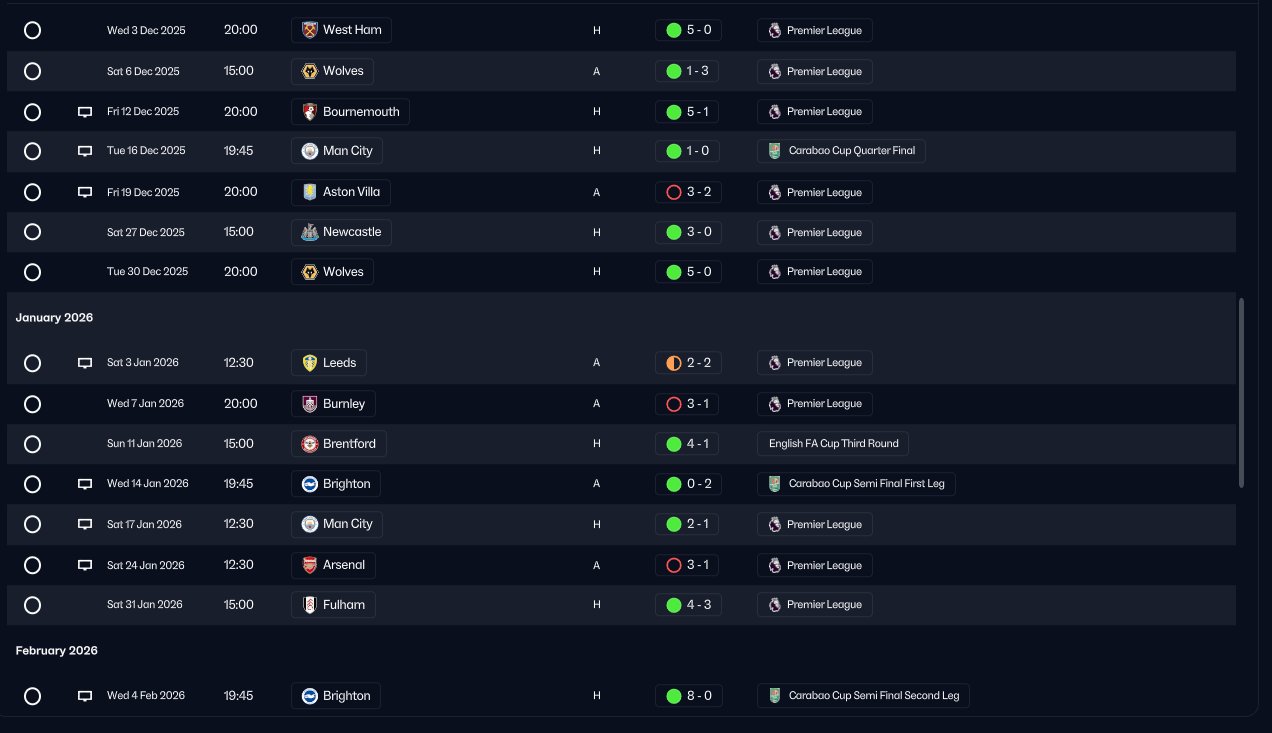
Task: Collapse the January 2026 month section
Action: point(54,318)
